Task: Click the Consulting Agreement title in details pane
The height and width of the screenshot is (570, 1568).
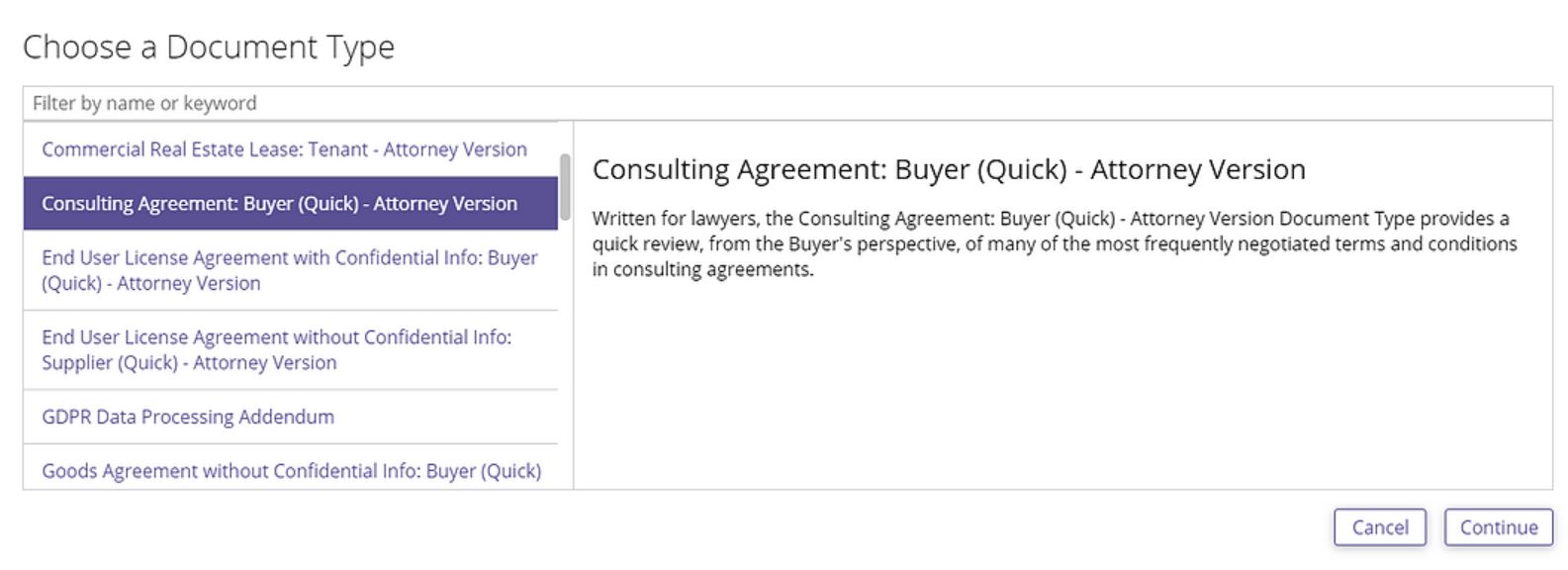Action: coord(948,169)
